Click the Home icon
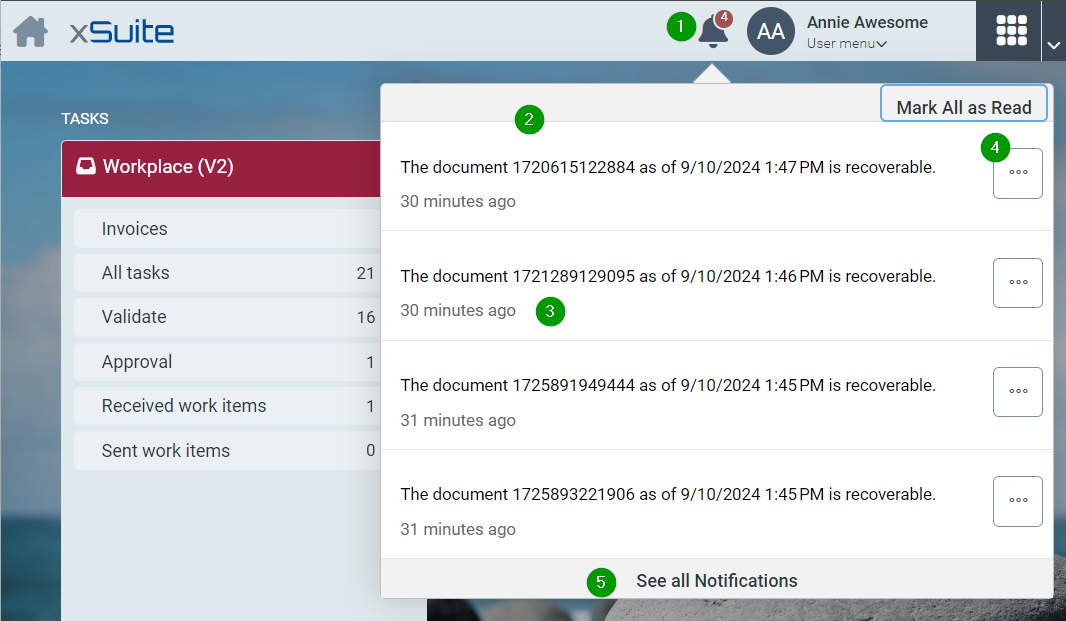Screen dimensions: 1066x621 [x=30, y=32]
